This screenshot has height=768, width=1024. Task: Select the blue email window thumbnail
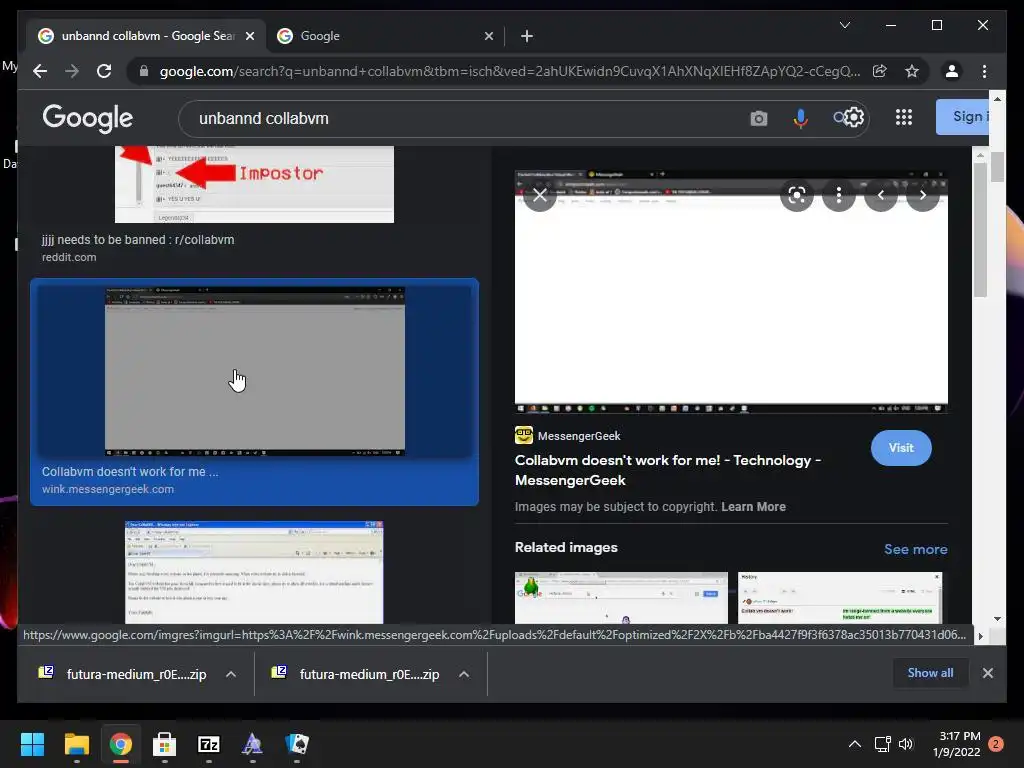click(254, 572)
